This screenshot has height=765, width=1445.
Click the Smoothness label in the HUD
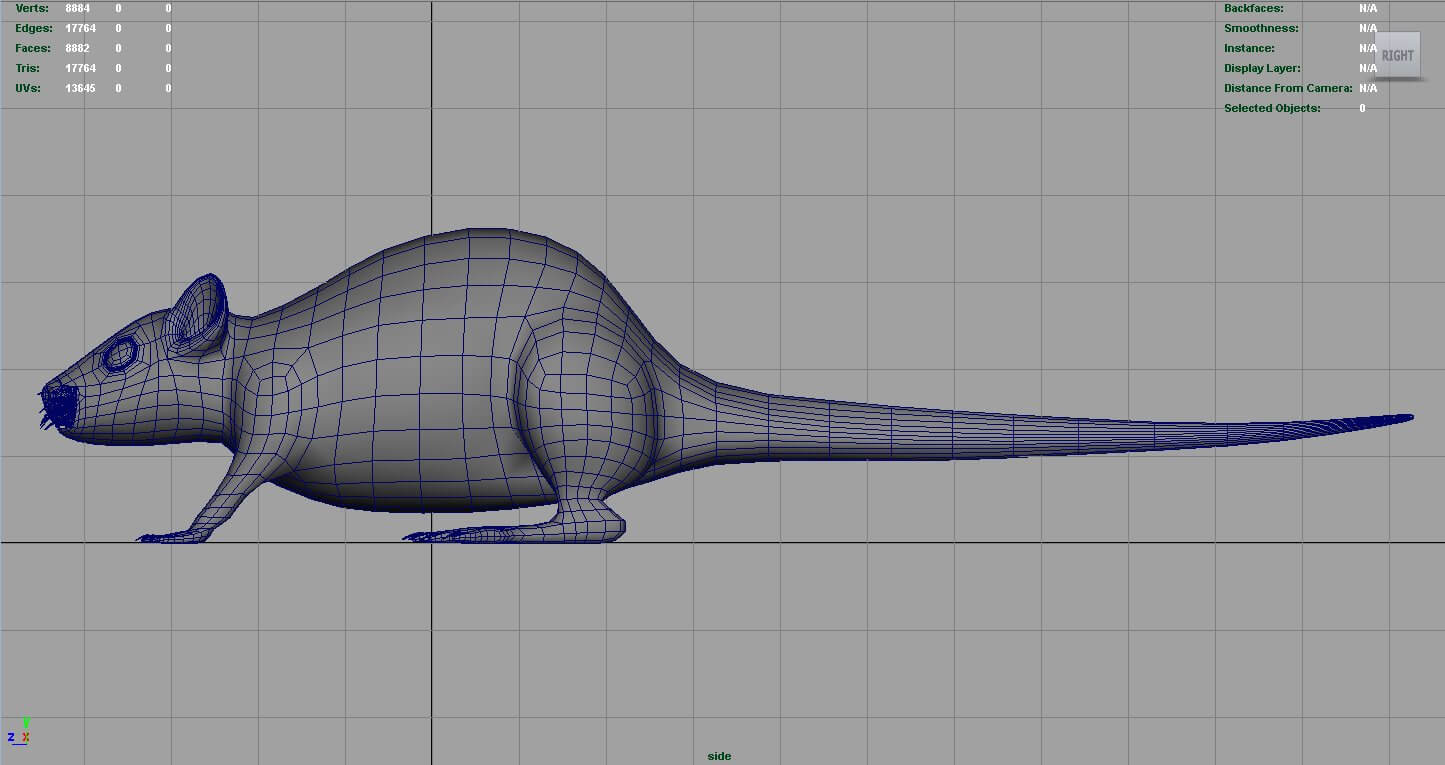(1261, 28)
